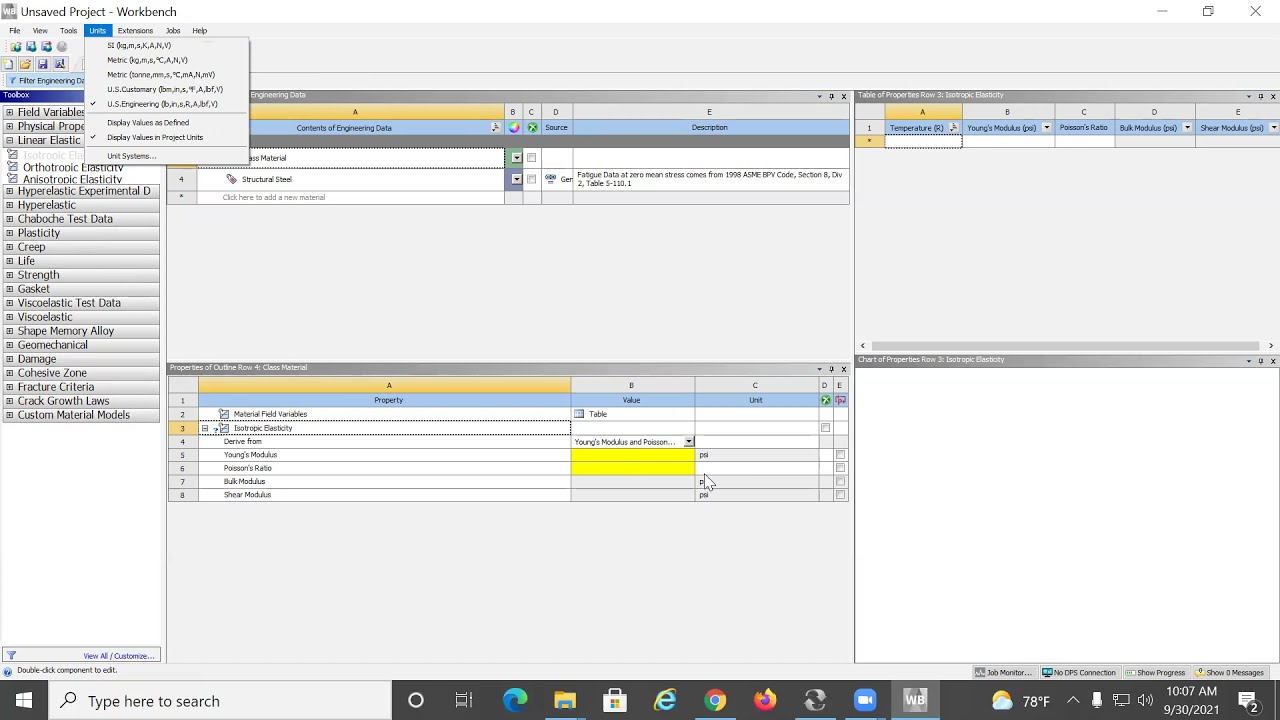Click the Save As icon

coord(59,64)
